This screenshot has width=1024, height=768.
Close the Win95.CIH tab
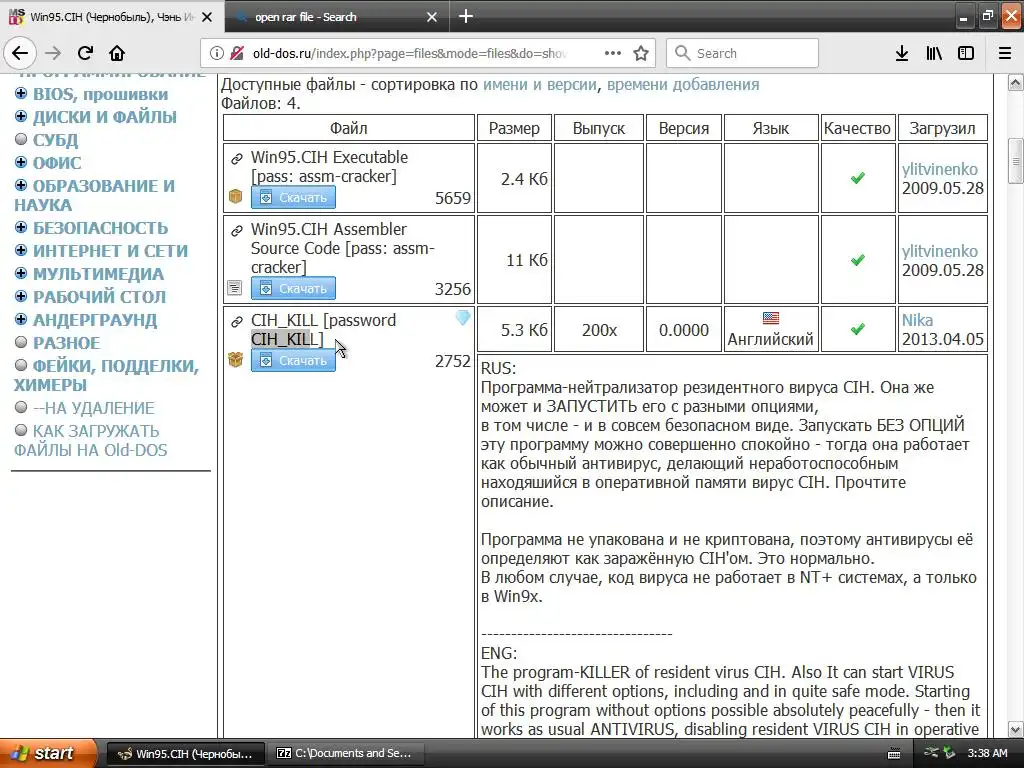(x=207, y=17)
